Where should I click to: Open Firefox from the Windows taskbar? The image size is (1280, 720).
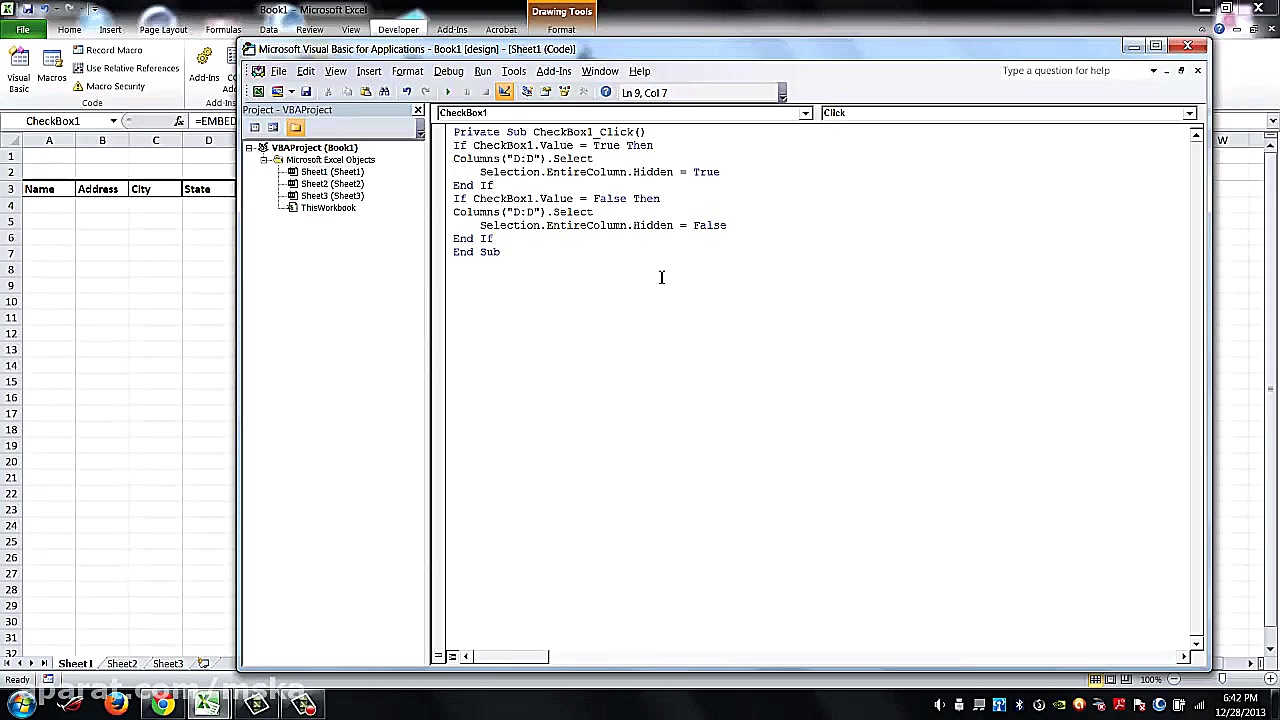tap(116, 704)
